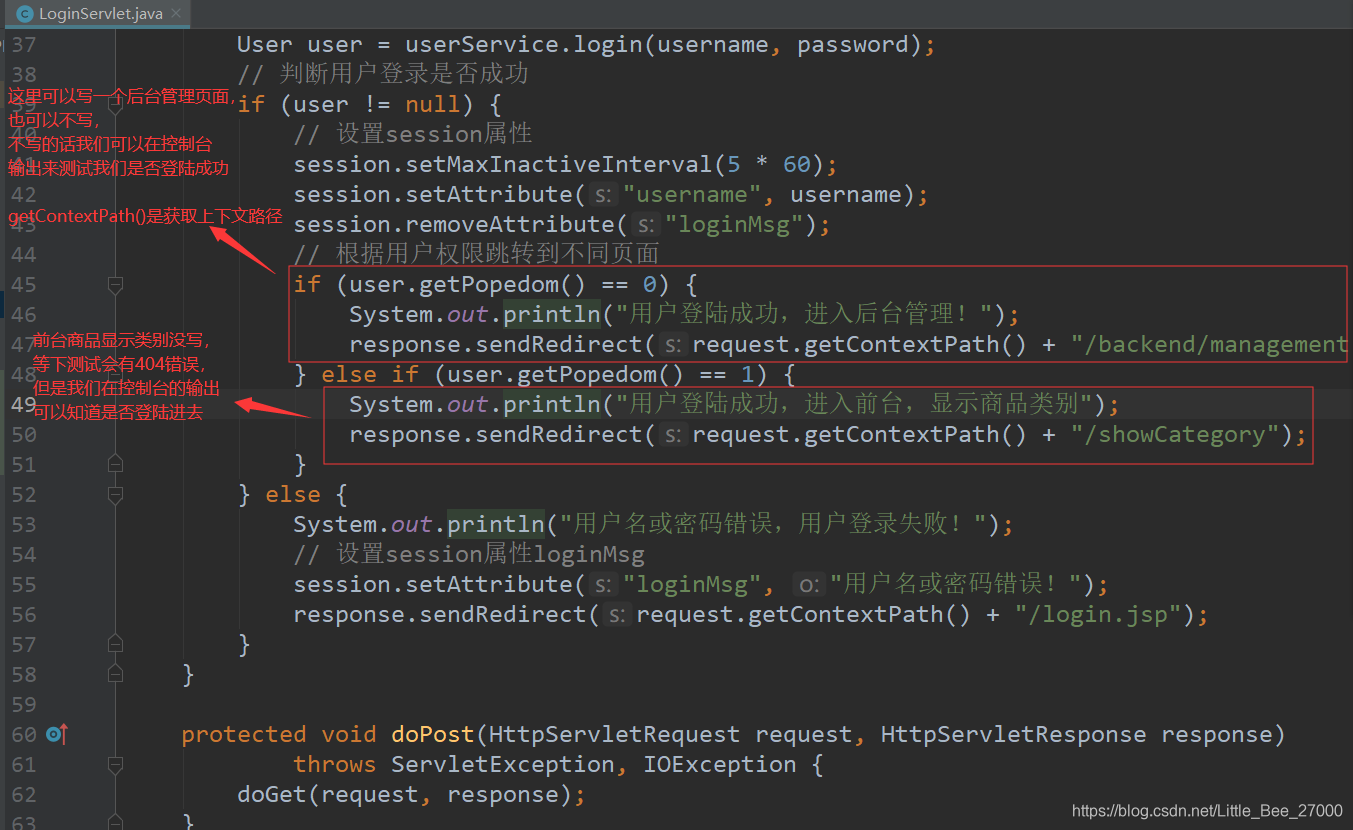The width and height of the screenshot is (1353, 830).
Task: Click the overrides method gutter icon at line 60
Action: (x=57, y=735)
